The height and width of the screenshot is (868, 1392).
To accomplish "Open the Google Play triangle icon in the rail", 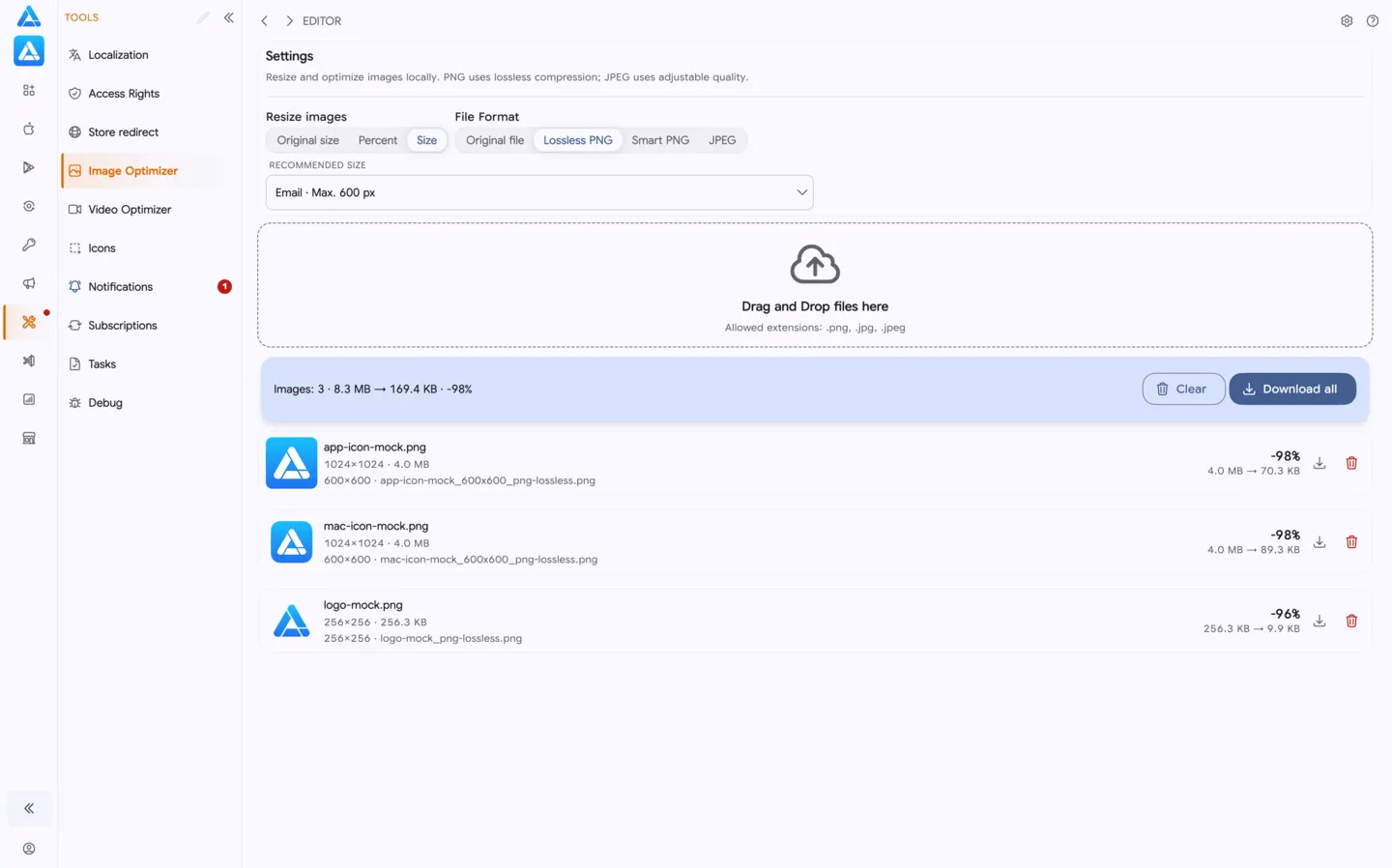I will click(x=29, y=167).
